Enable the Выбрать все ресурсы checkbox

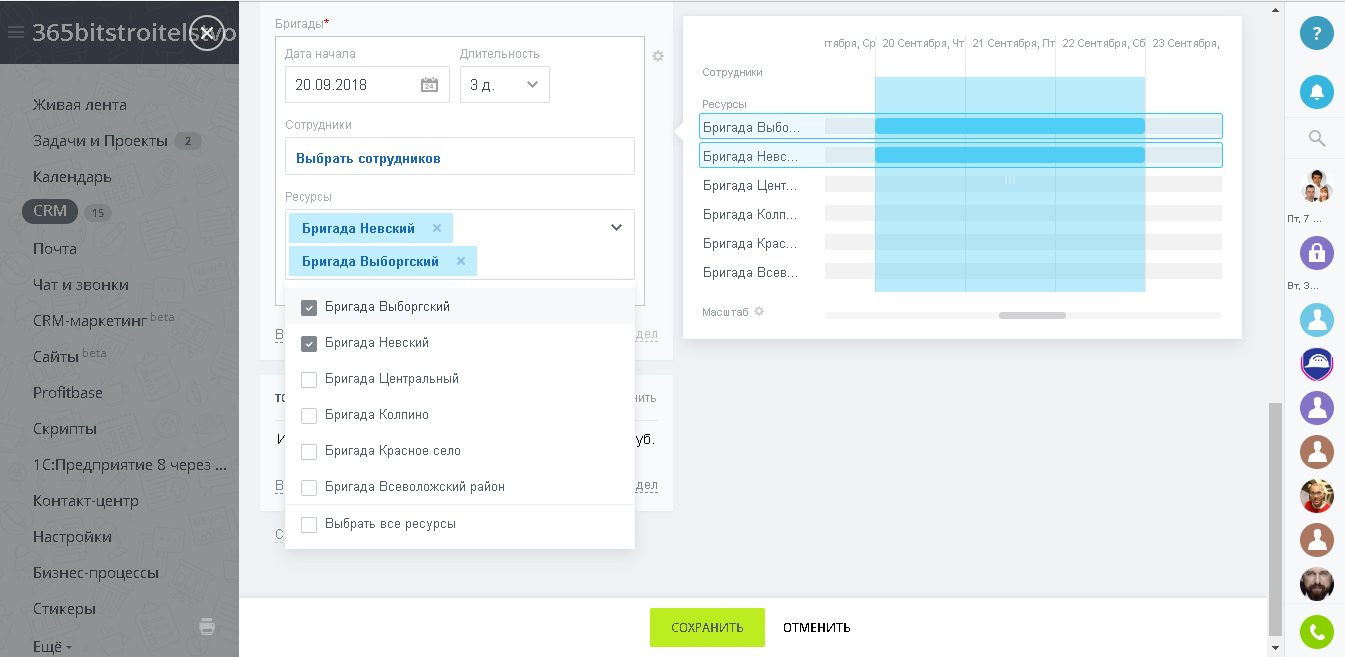[x=309, y=525]
